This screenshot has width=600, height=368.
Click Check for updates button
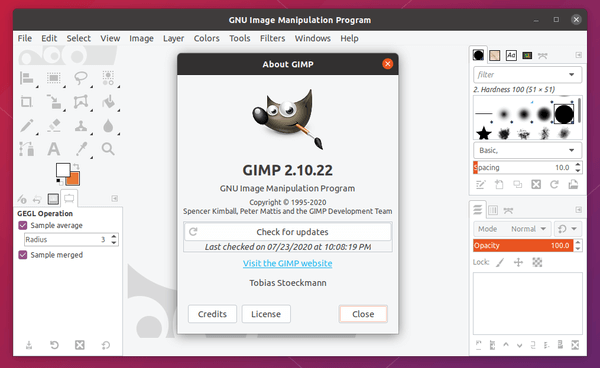point(288,232)
